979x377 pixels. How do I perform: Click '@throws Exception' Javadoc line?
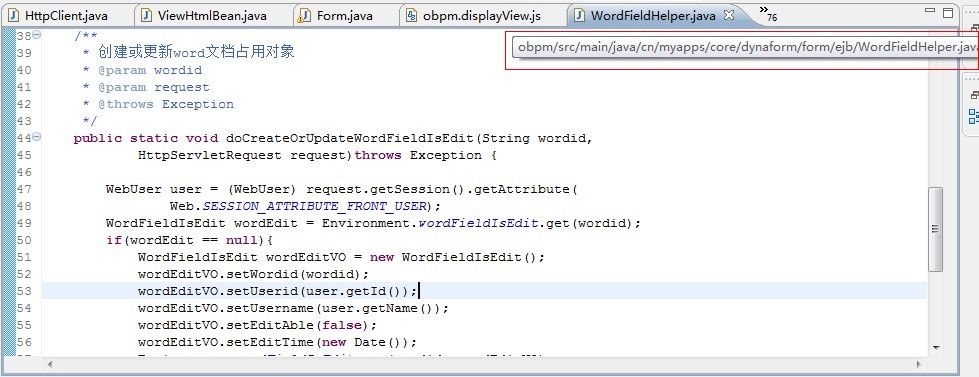coord(166,104)
